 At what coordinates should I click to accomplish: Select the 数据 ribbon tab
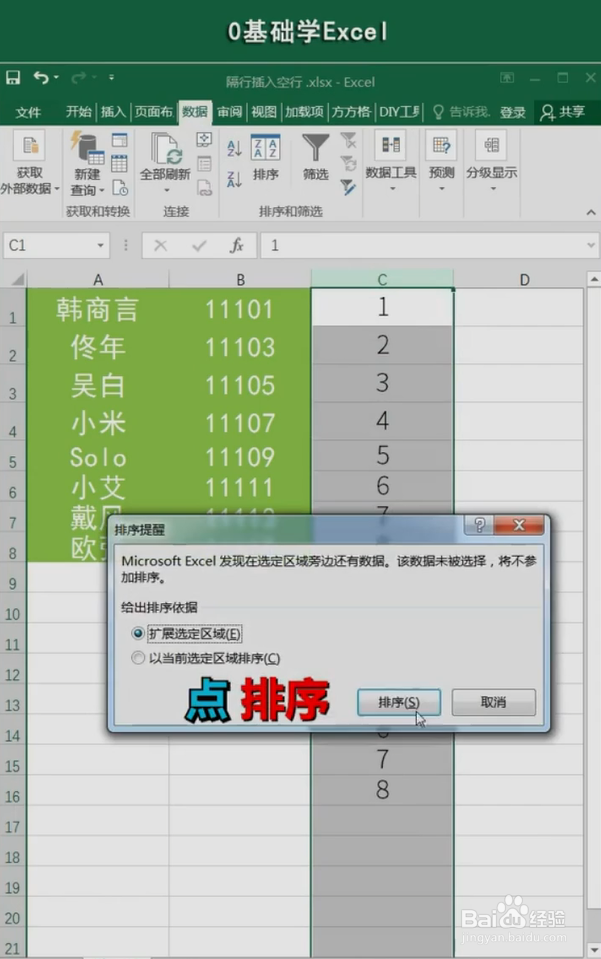(x=194, y=111)
